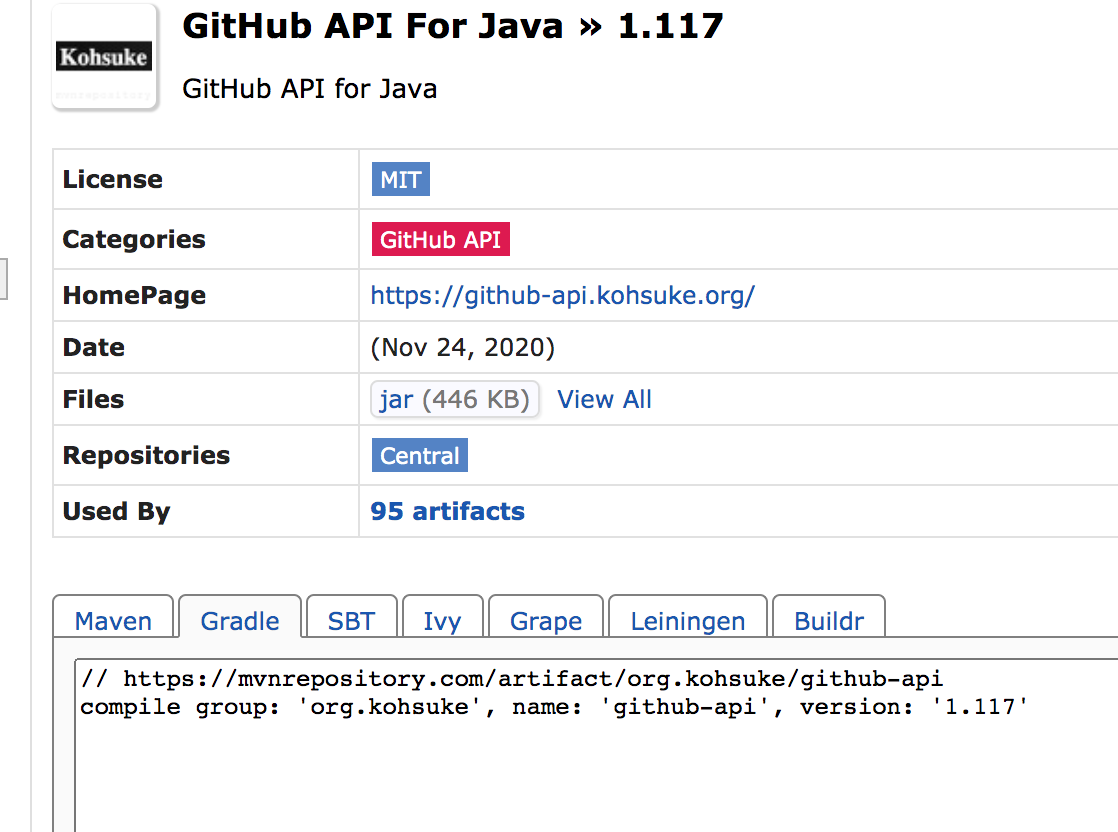Select the Gradle tab

coord(240,619)
